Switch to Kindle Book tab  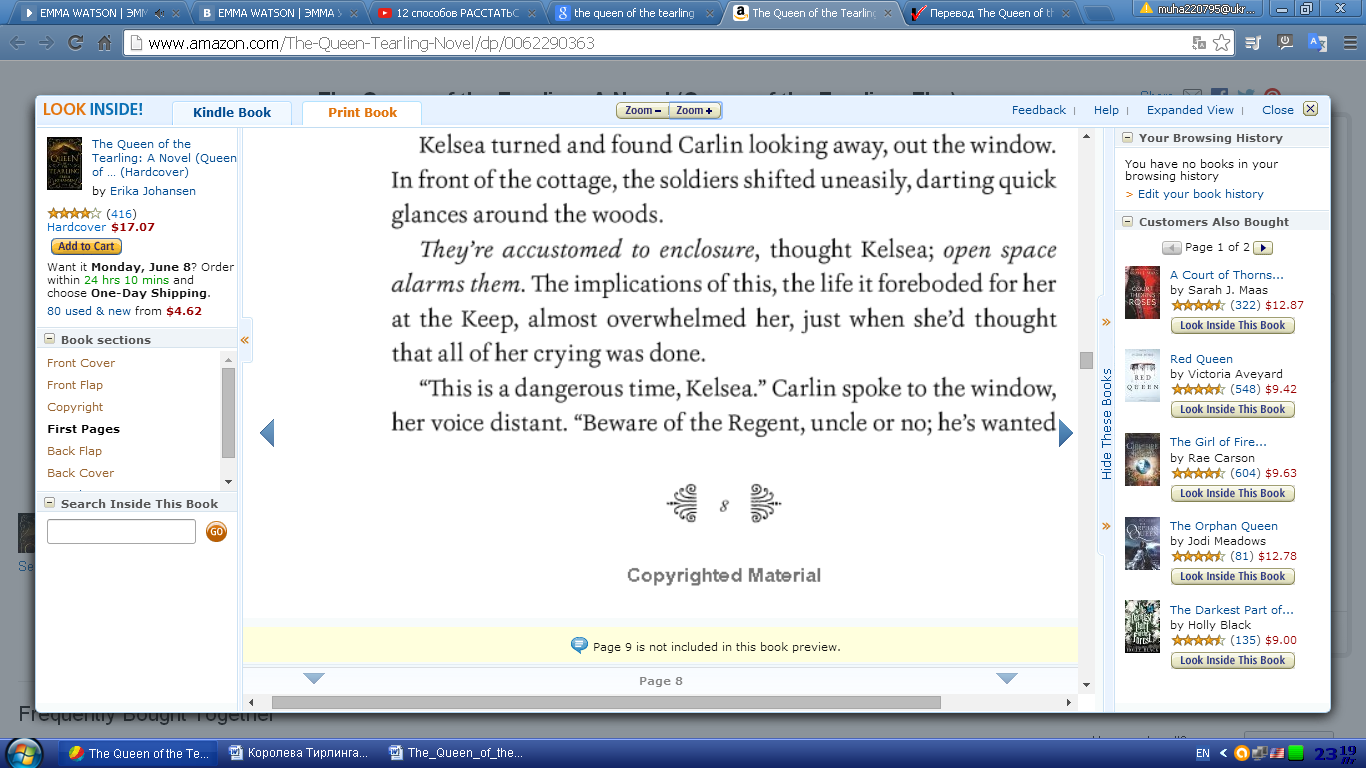click(232, 113)
